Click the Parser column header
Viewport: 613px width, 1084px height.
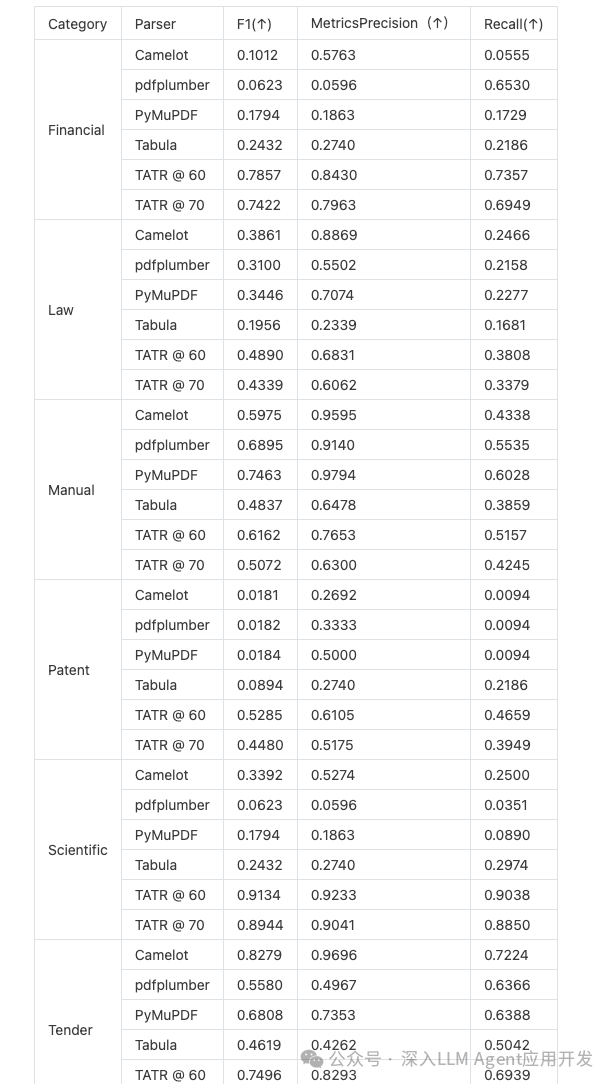[155, 24]
